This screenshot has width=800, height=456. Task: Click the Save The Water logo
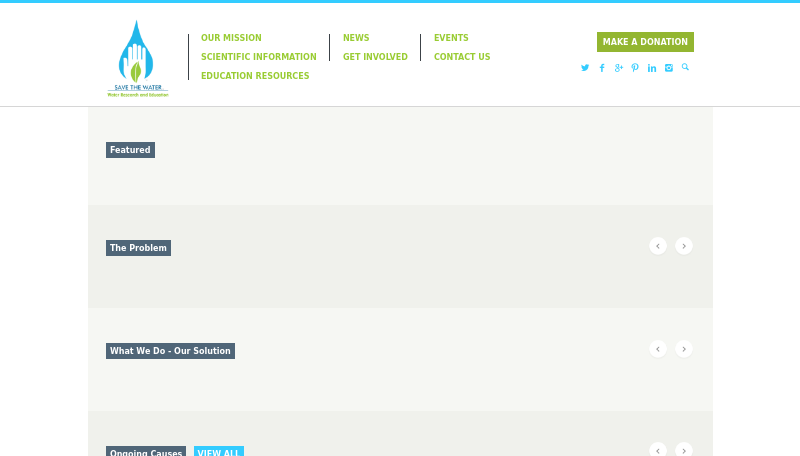137,59
